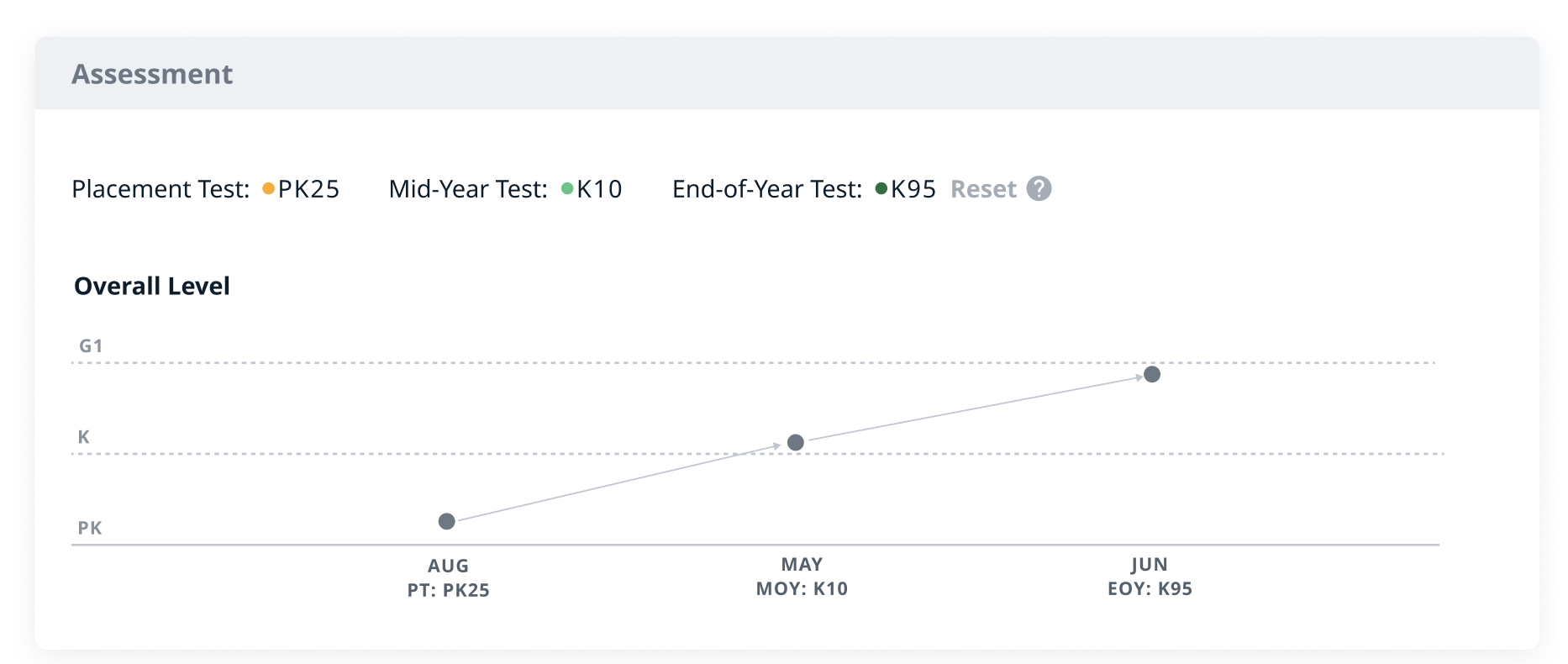Select the June data point on chart
Screen dimensions: 1568x664
click(x=1152, y=374)
